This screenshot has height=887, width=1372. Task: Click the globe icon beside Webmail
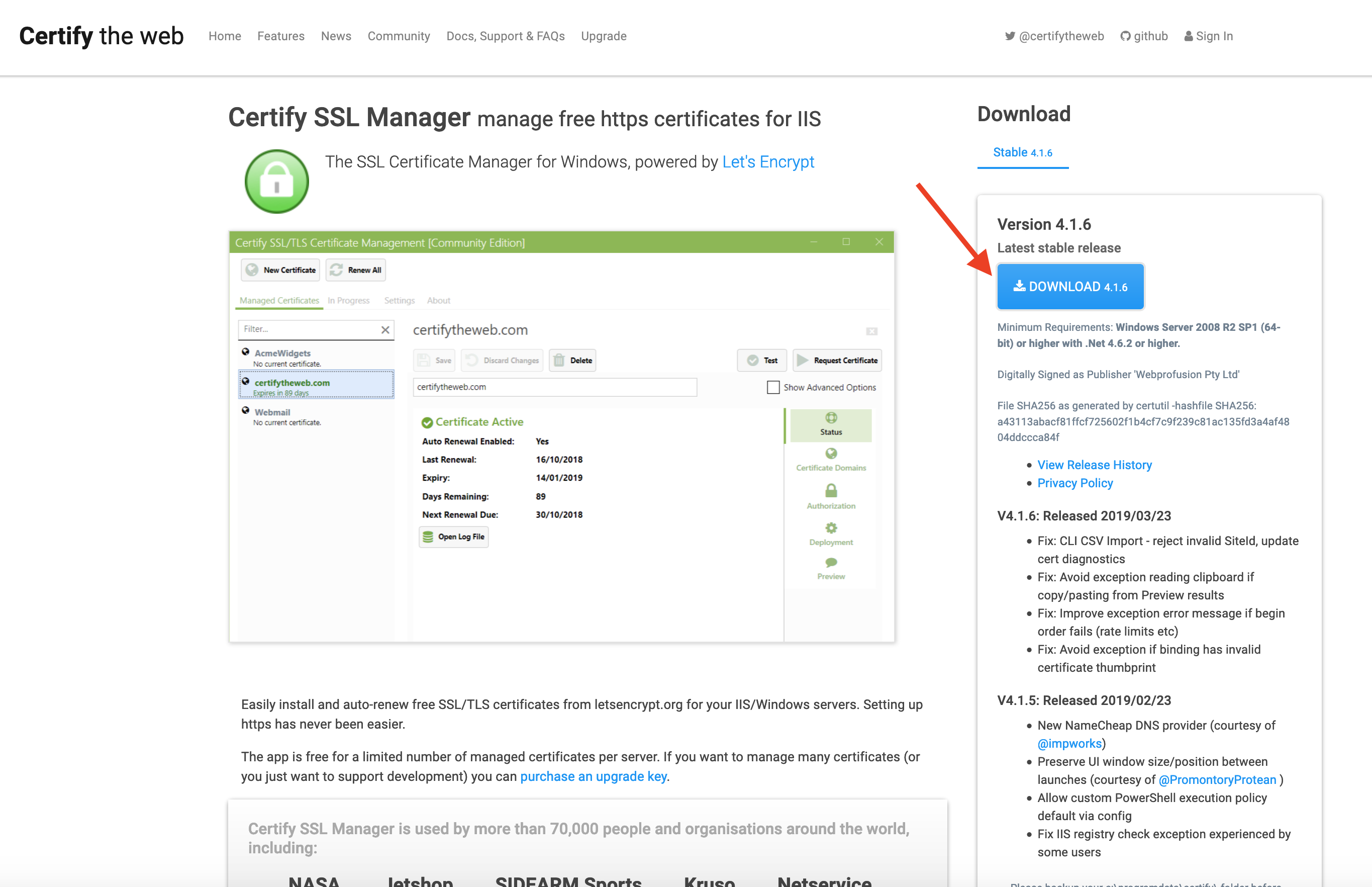pyautogui.click(x=246, y=411)
